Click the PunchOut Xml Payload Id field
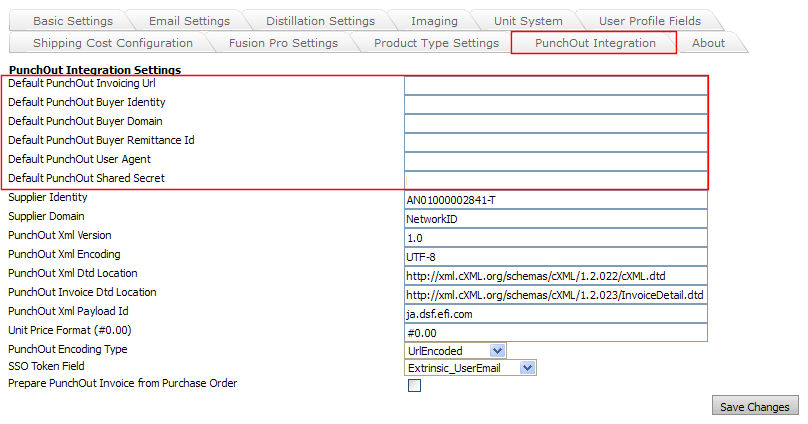This screenshot has height=424, width=808. pos(555,314)
